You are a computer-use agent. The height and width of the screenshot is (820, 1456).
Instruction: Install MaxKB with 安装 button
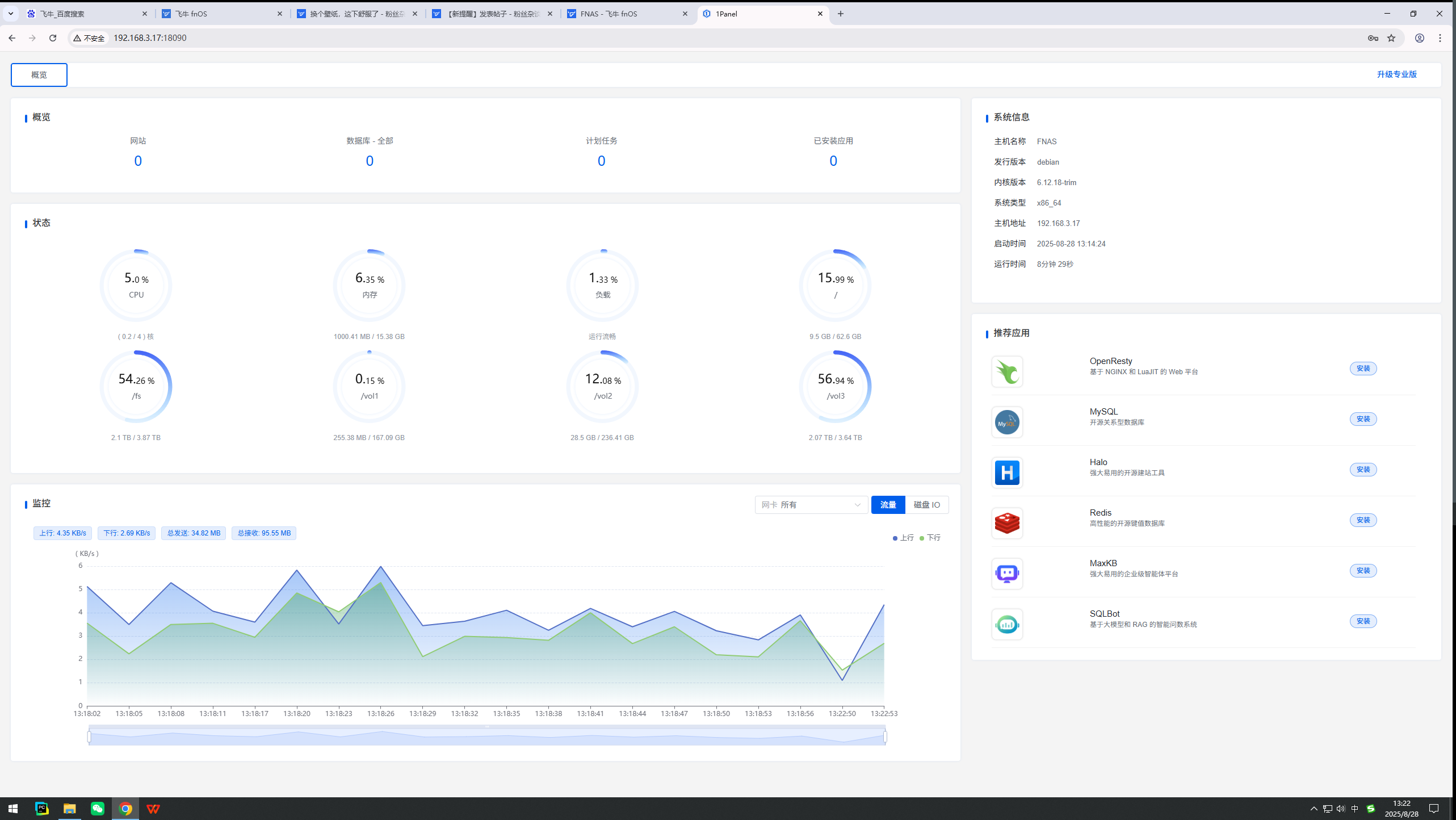pyautogui.click(x=1363, y=571)
